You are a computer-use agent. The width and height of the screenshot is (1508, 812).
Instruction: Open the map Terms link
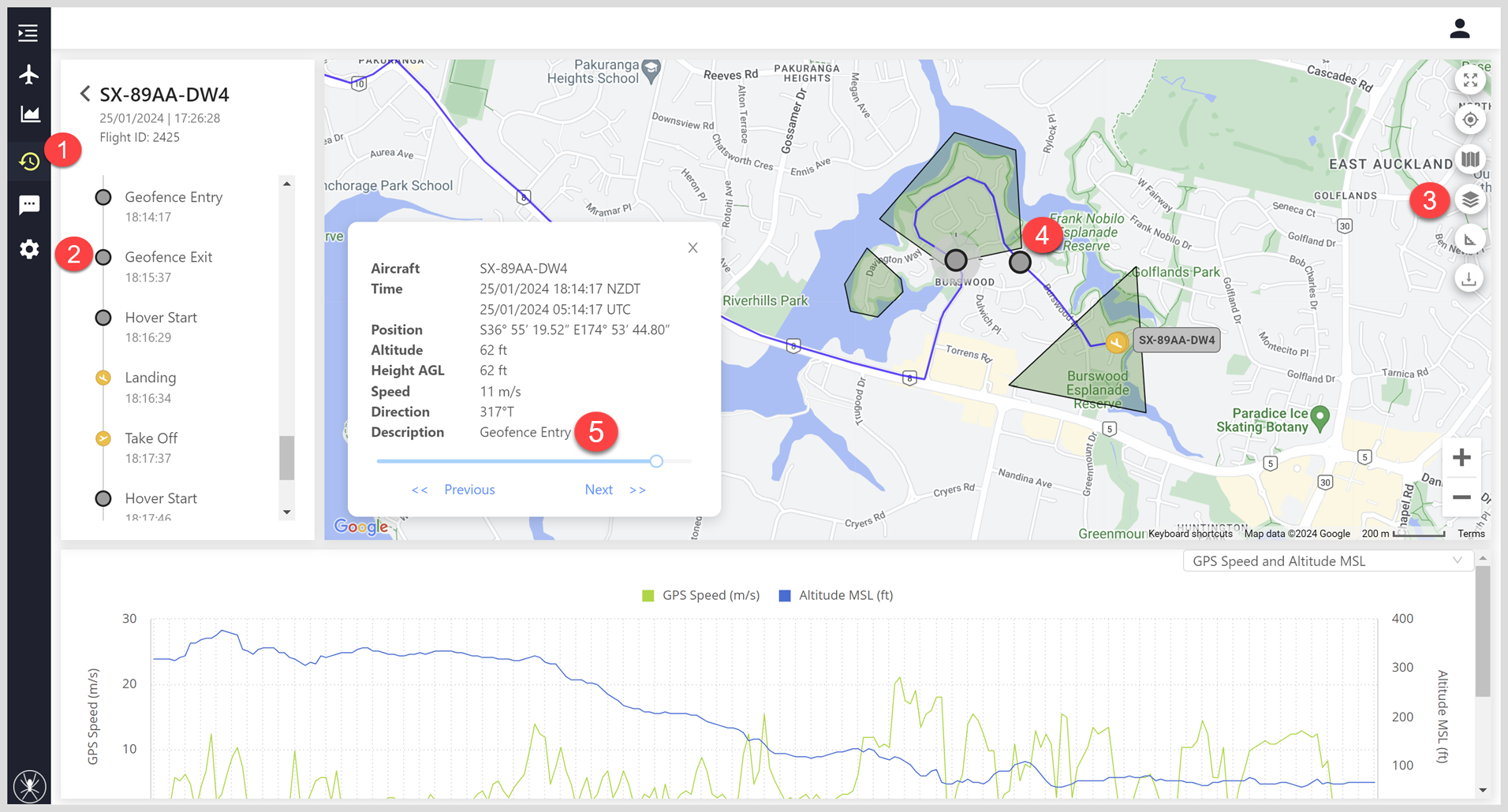click(1471, 534)
